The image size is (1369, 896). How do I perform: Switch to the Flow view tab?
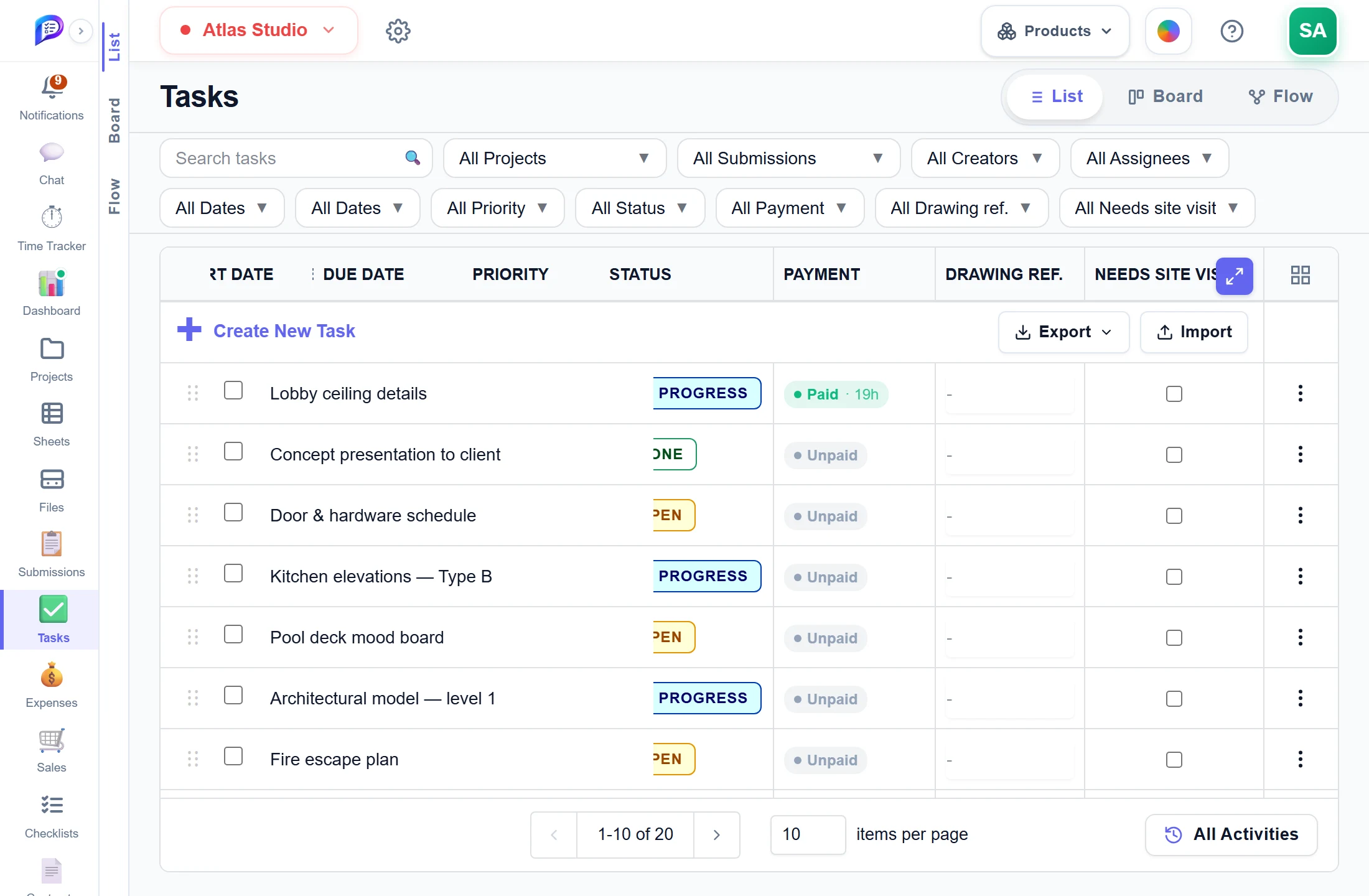(x=1280, y=96)
